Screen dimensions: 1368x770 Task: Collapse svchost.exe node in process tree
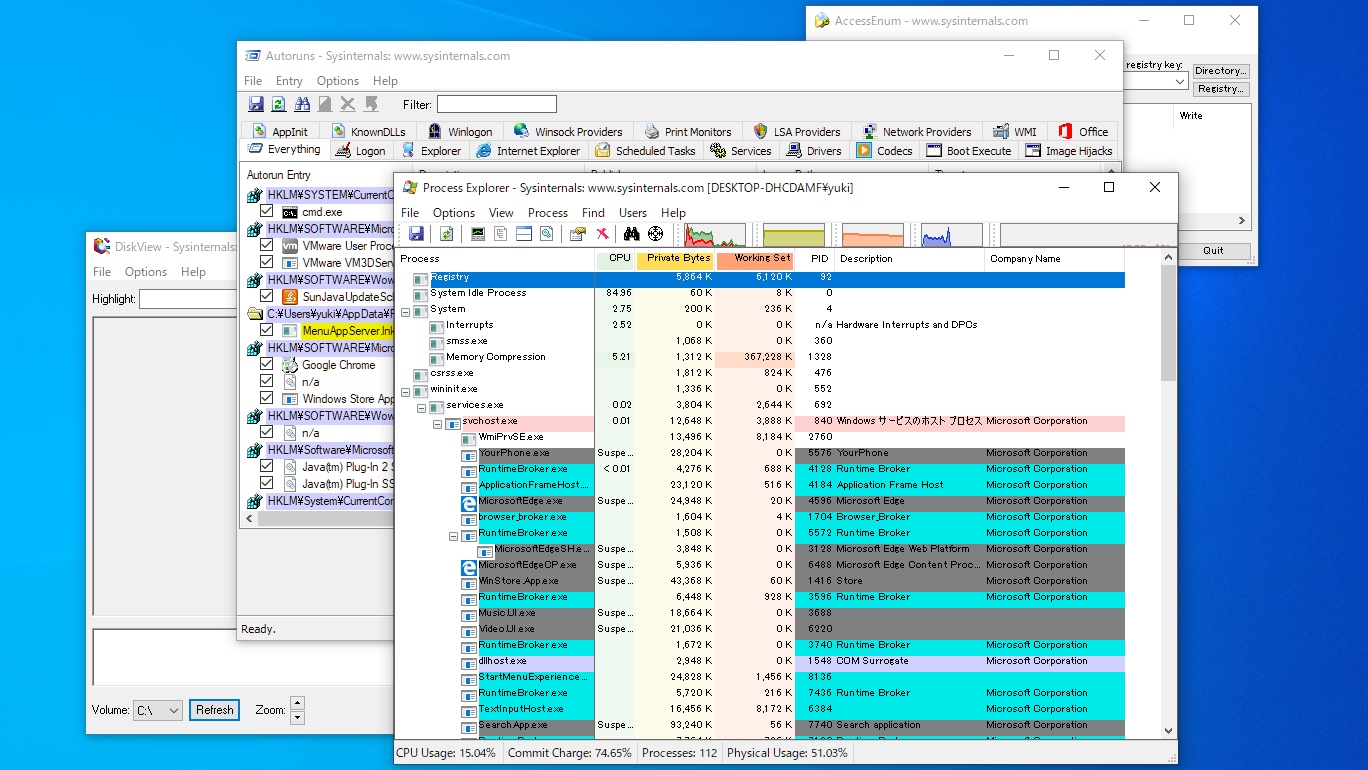[x=437, y=424]
